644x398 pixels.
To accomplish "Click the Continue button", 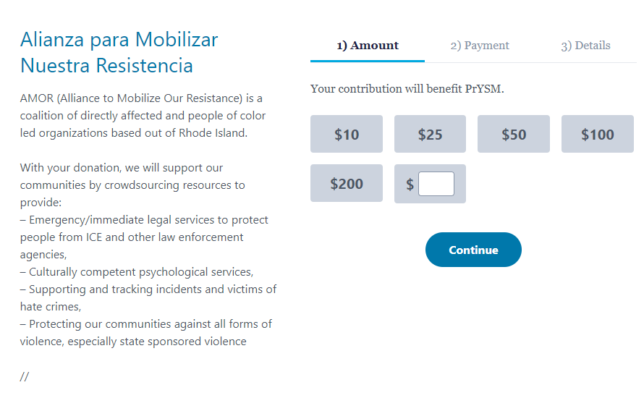I will 473,250.
